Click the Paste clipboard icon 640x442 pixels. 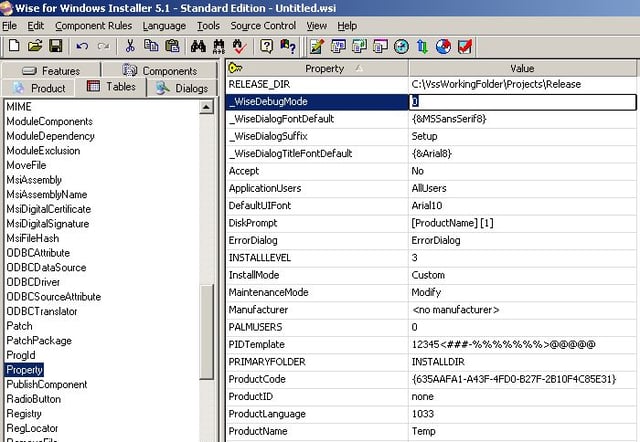(172, 45)
